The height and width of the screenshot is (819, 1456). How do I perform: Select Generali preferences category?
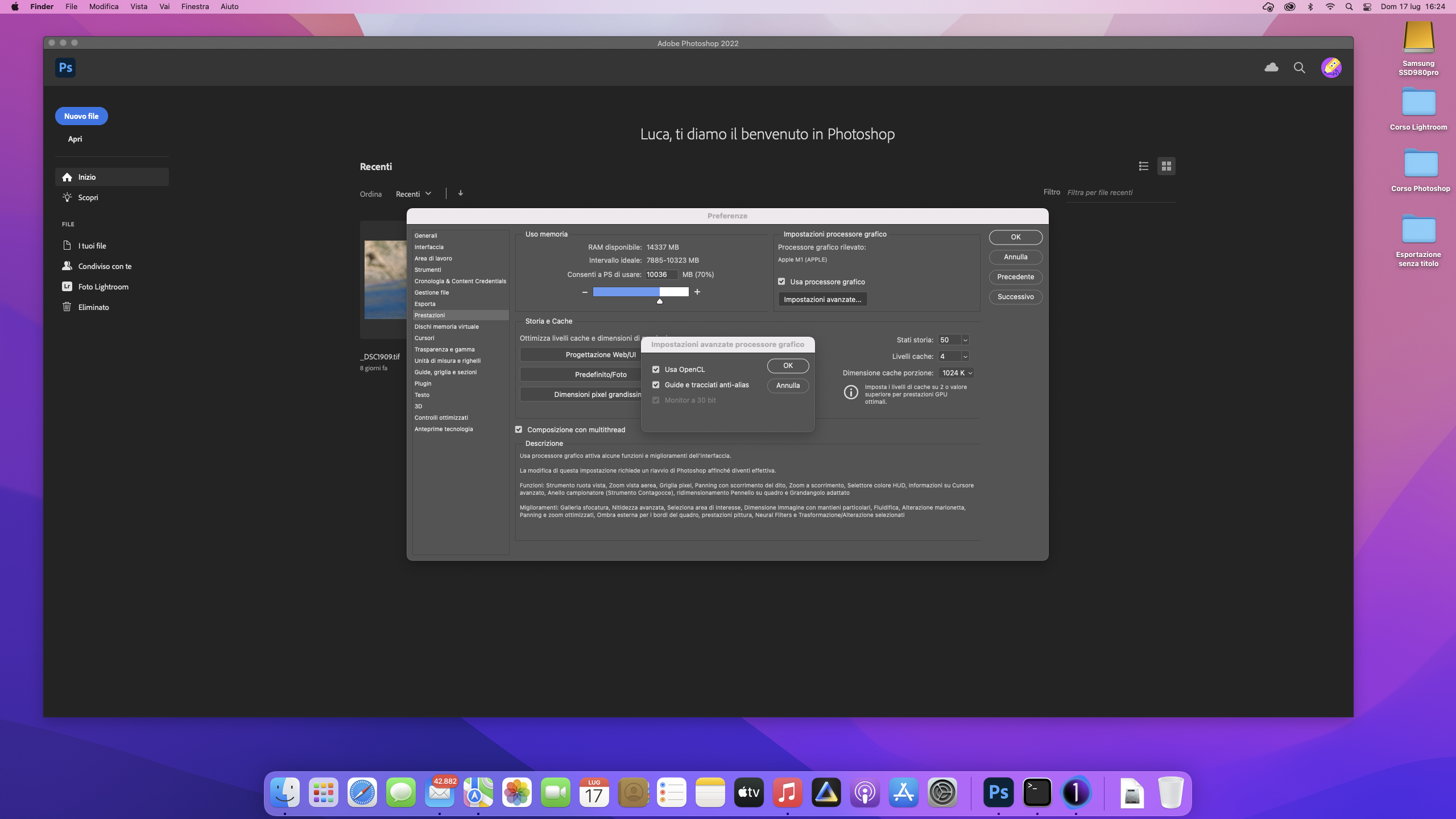(461, 235)
